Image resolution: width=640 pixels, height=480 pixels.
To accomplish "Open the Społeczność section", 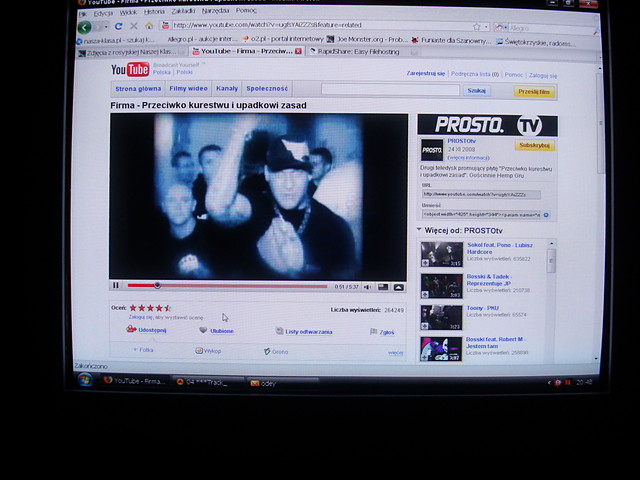I will pyautogui.click(x=267, y=89).
